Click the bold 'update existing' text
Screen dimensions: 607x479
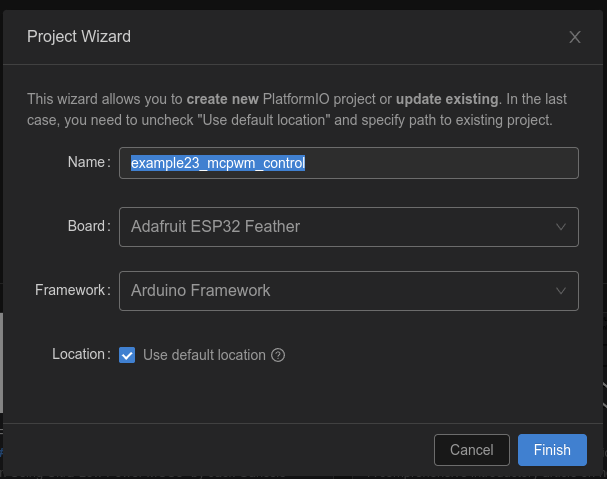pyautogui.click(x=446, y=99)
